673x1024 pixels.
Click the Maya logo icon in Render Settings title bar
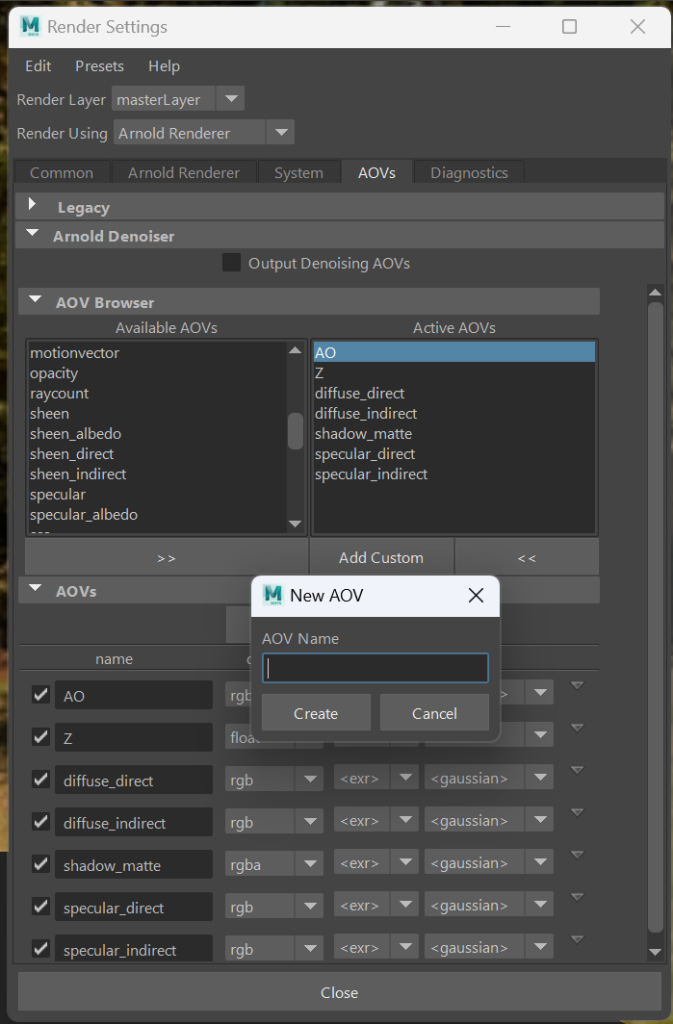coord(30,26)
